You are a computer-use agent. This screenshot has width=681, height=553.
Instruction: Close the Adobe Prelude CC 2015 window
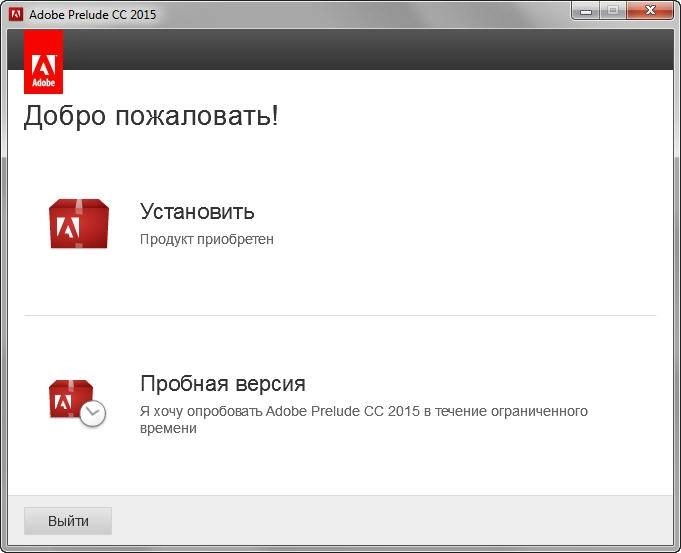click(x=650, y=11)
